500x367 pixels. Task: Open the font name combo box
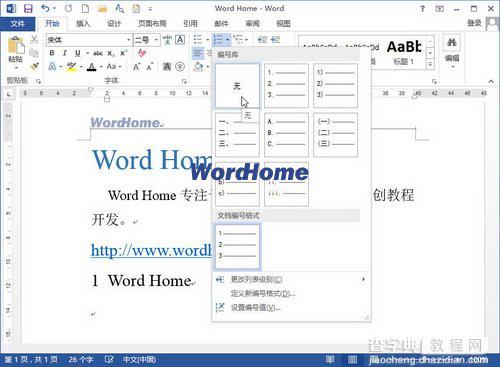tap(89, 40)
